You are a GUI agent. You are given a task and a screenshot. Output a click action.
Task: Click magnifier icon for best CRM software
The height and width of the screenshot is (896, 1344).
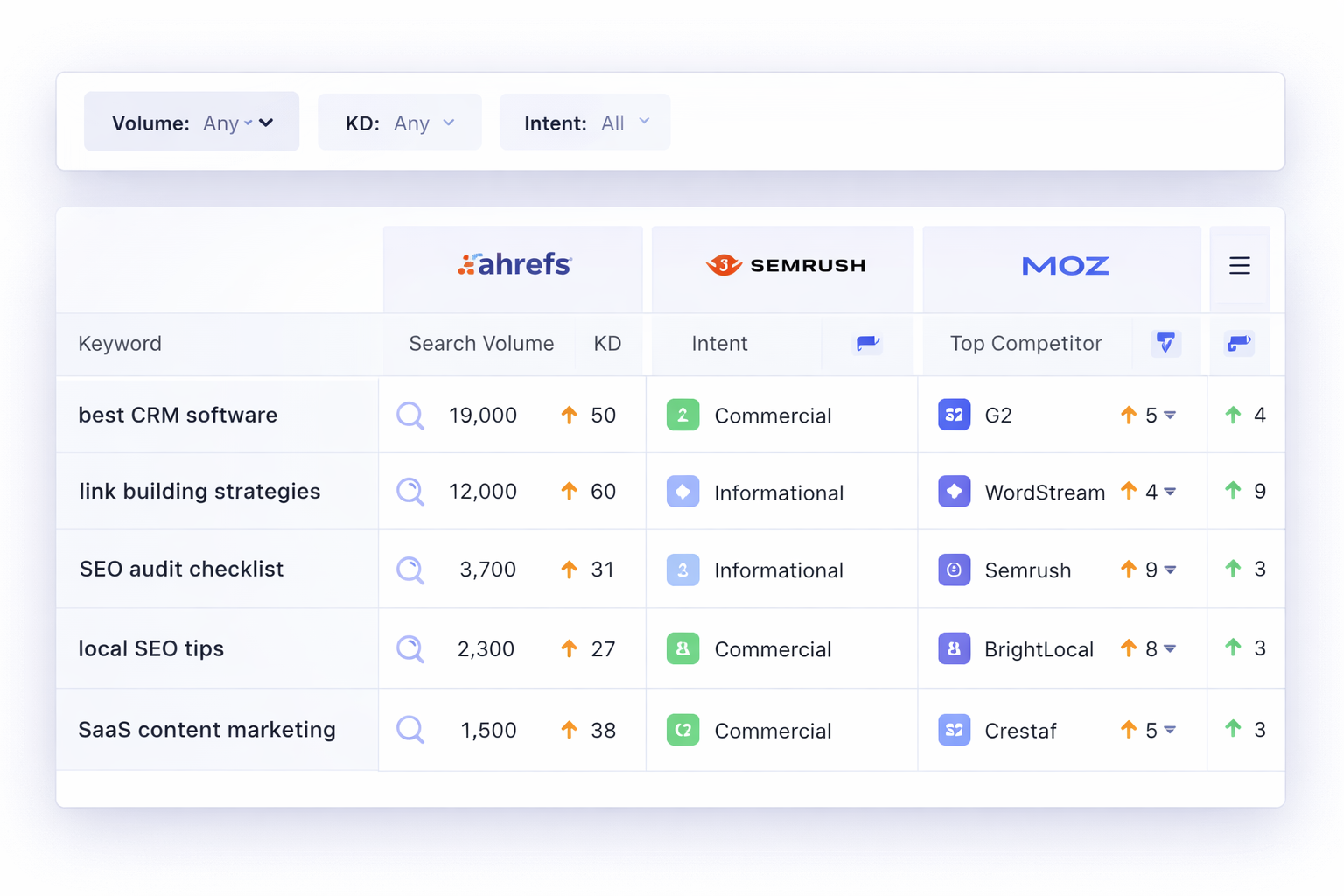410,416
